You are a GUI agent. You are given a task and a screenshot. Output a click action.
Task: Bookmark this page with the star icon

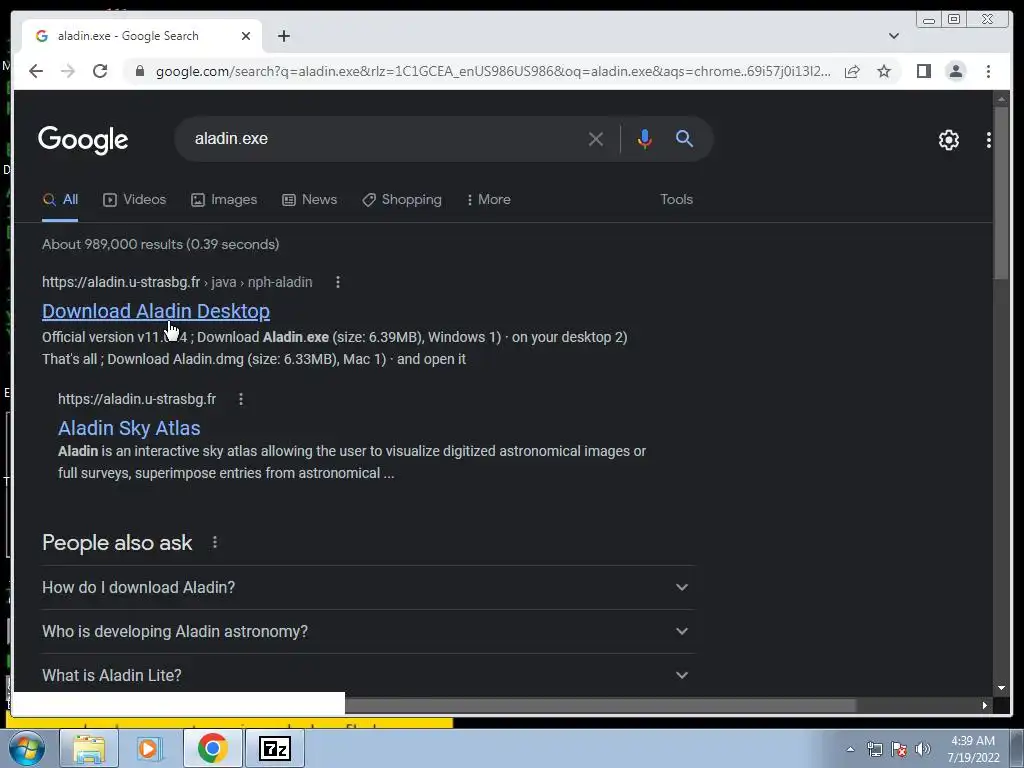884,71
